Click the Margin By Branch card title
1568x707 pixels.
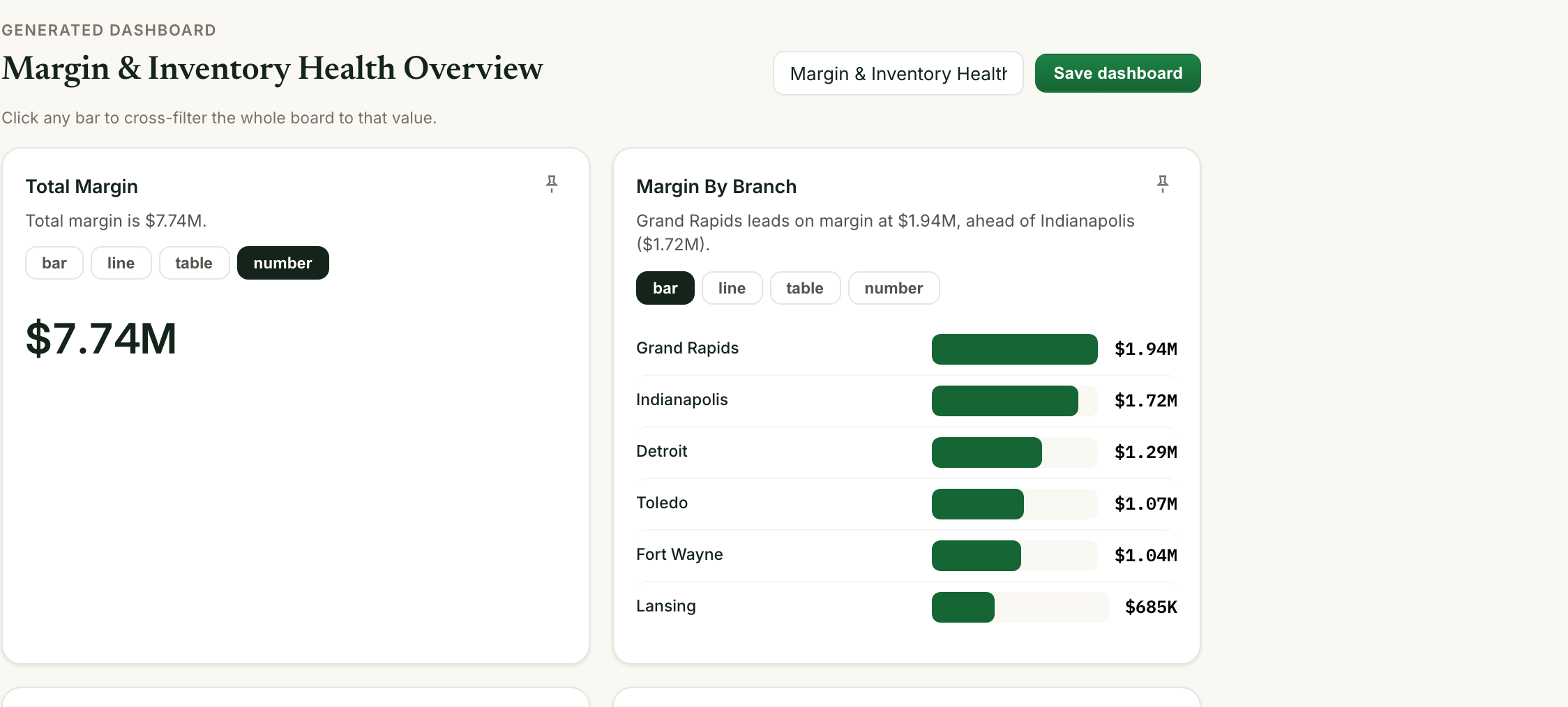point(716,187)
